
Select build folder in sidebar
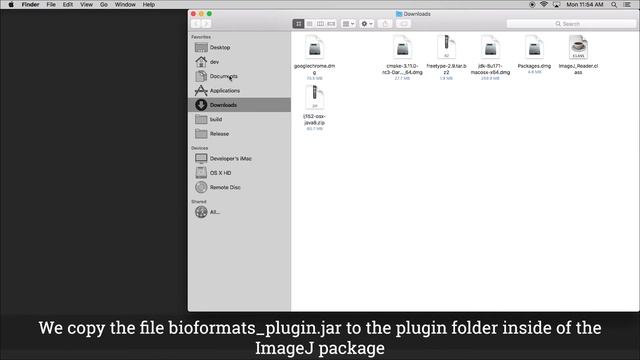(x=239, y=119)
